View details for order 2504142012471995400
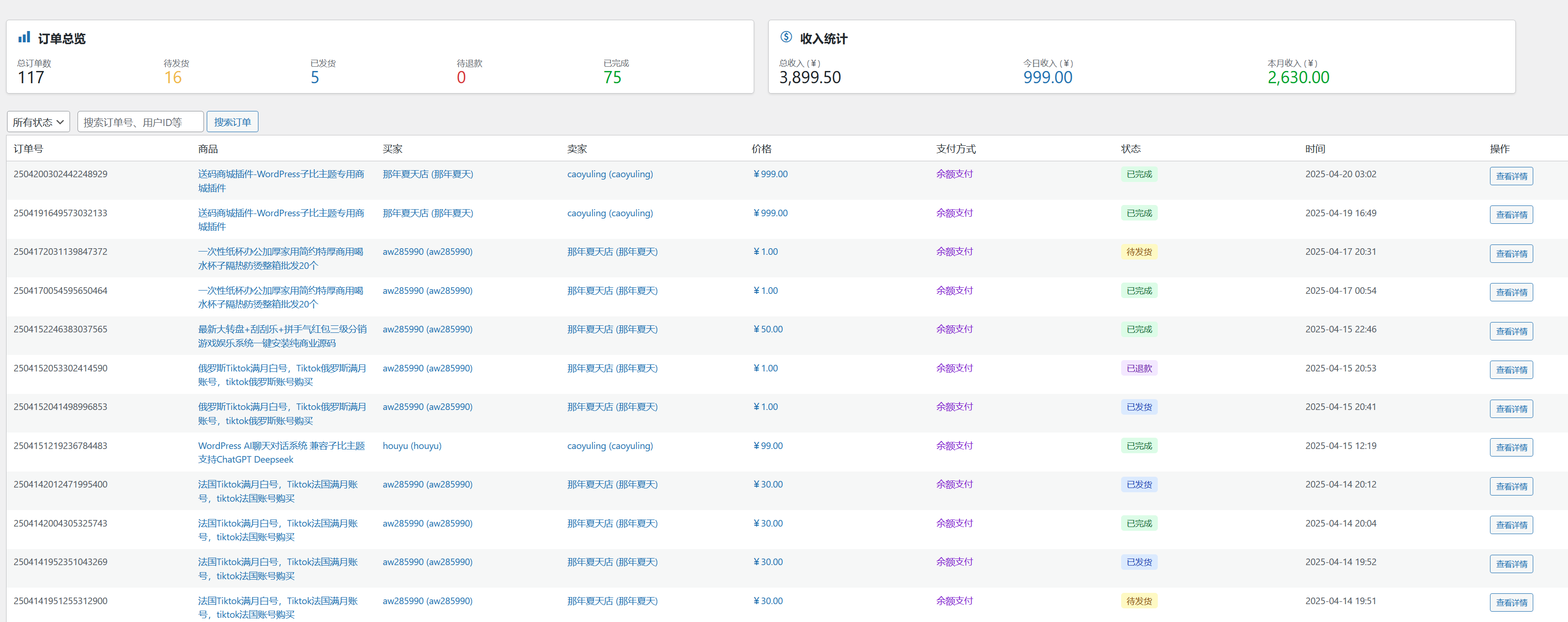This screenshot has height=622, width=1568. pos(1512,486)
